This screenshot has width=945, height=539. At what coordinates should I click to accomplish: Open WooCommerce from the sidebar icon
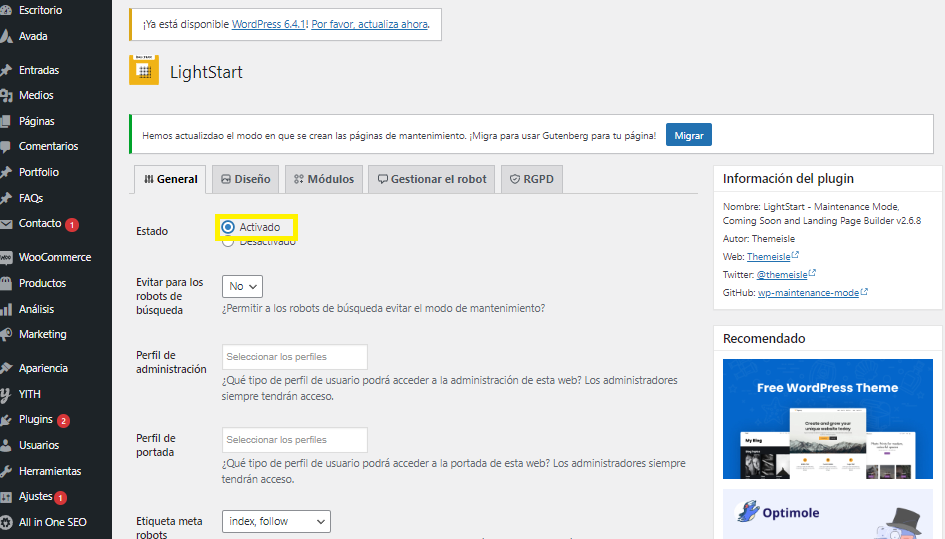[x=6, y=257]
